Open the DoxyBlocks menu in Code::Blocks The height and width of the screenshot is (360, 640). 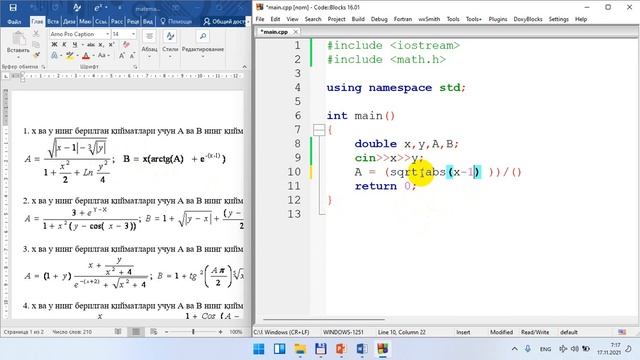point(528,19)
